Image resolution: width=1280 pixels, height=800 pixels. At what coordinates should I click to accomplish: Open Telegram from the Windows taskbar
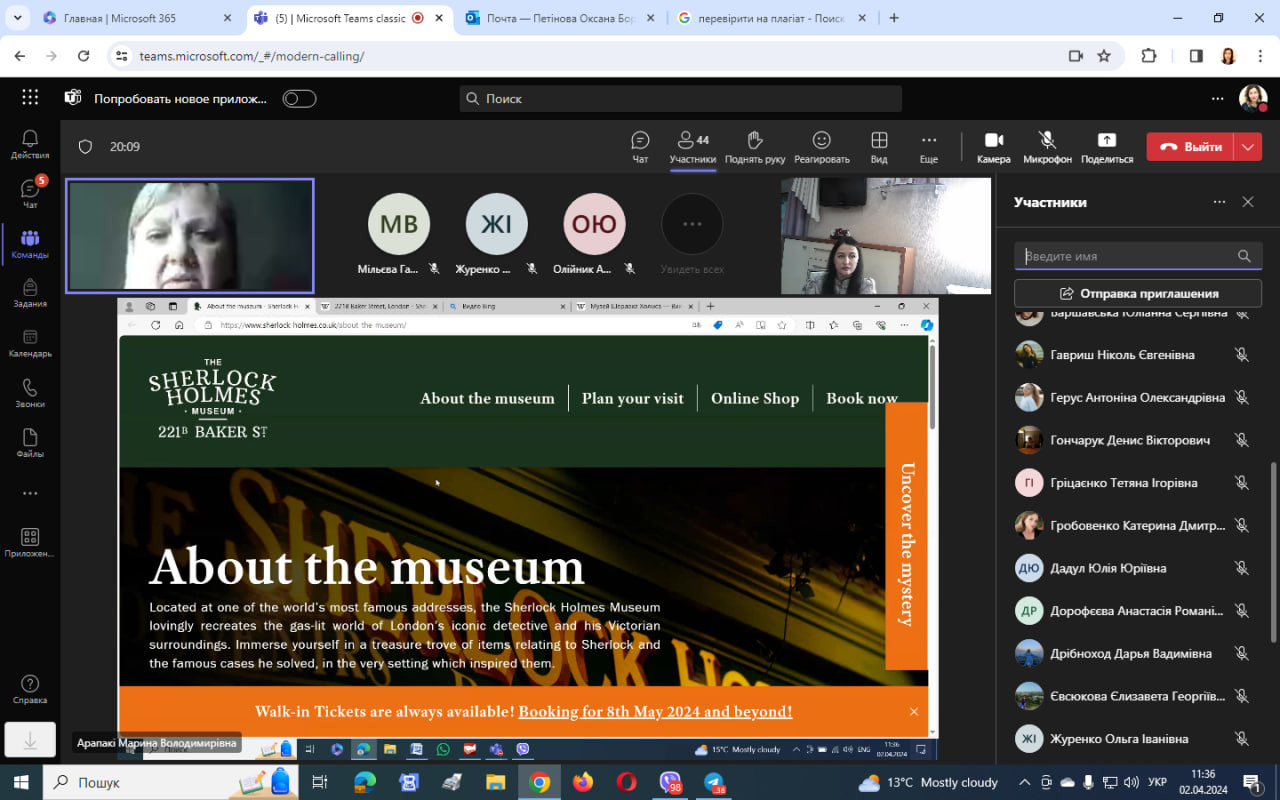pyautogui.click(x=714, y=782)
